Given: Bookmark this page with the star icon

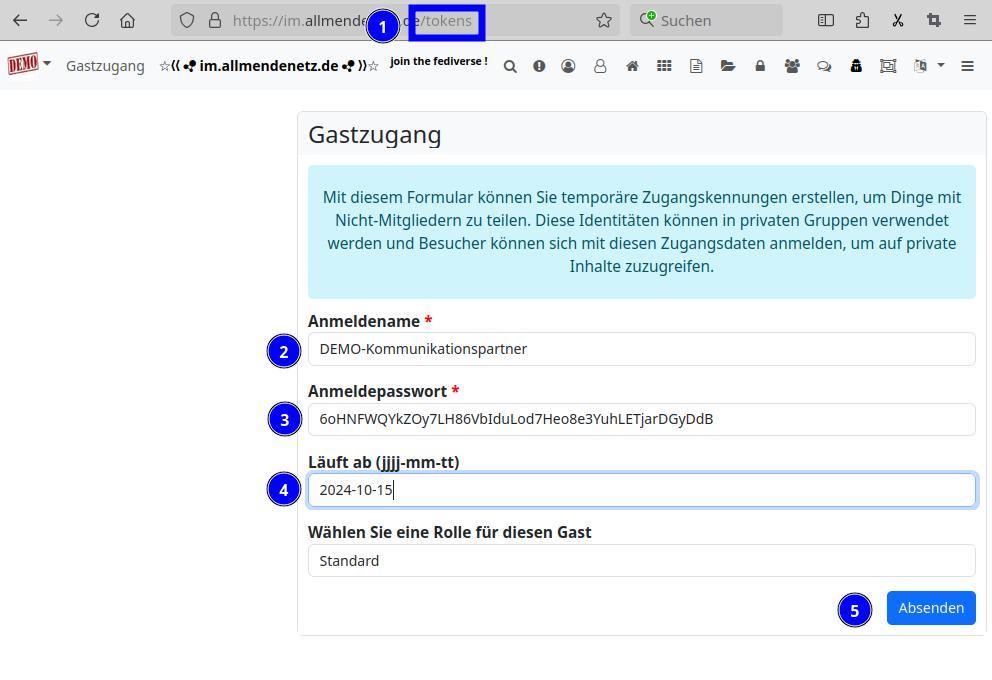Looking at the screenshot, I should pos(603,20).
